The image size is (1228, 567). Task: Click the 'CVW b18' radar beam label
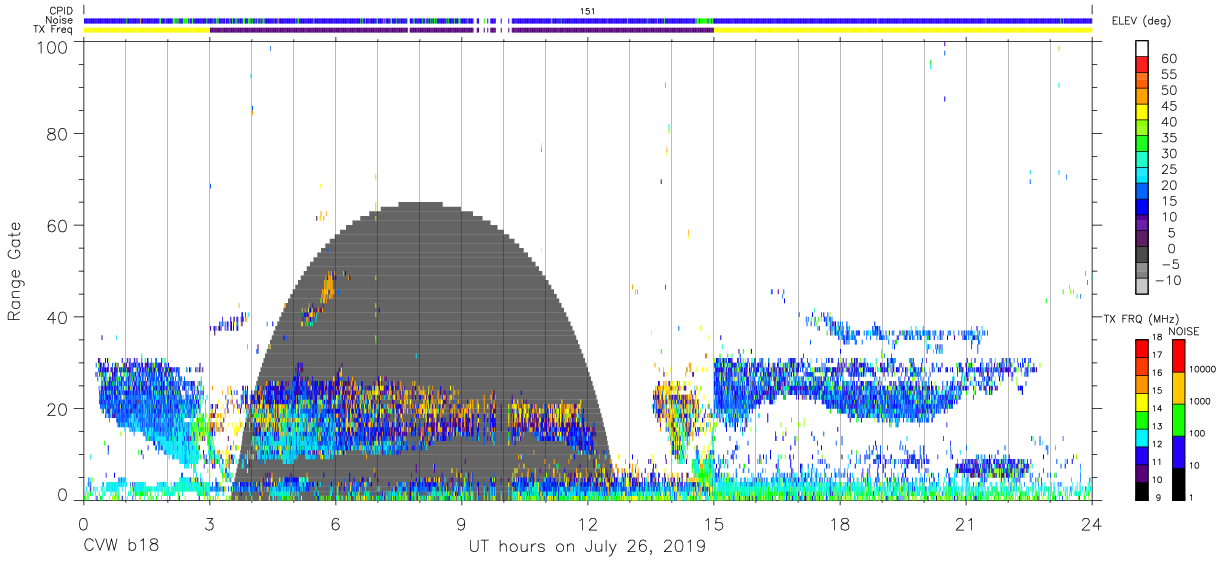pos(120,547)
